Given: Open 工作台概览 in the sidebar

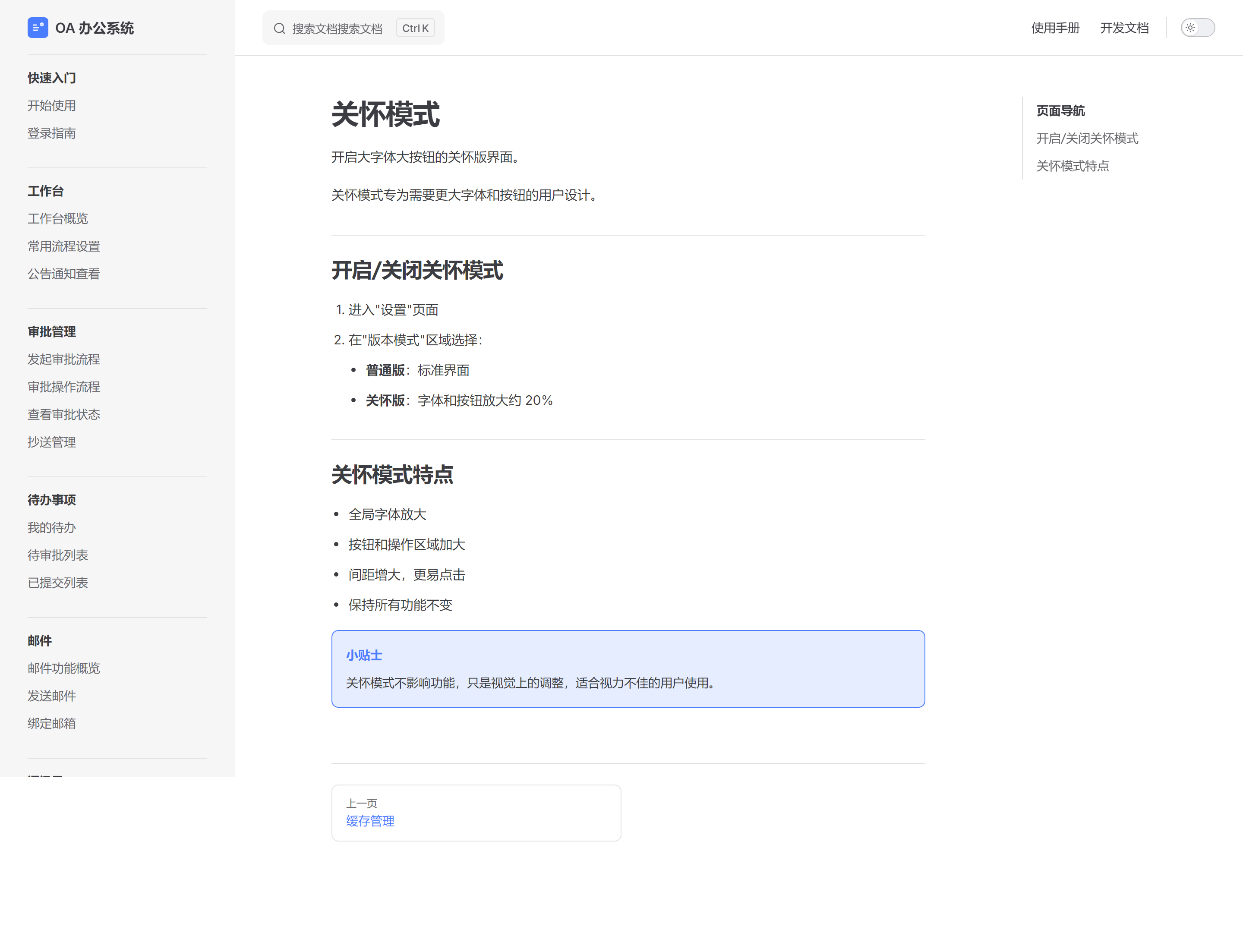Looking at the screenshot, I should 58,218.
